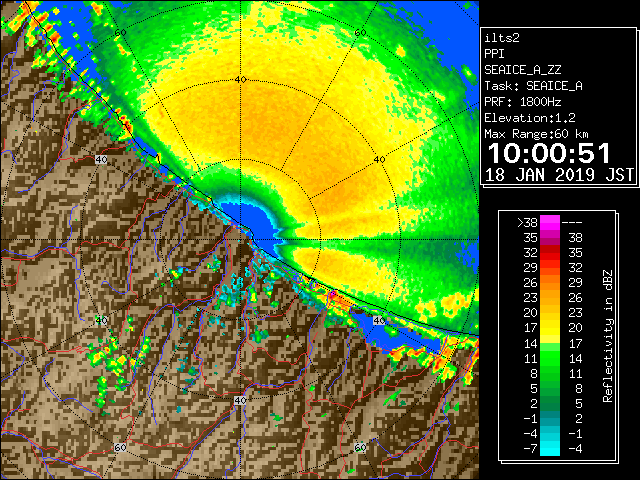
Task: Select the "-7" legend value
Action: coord(530,449)
